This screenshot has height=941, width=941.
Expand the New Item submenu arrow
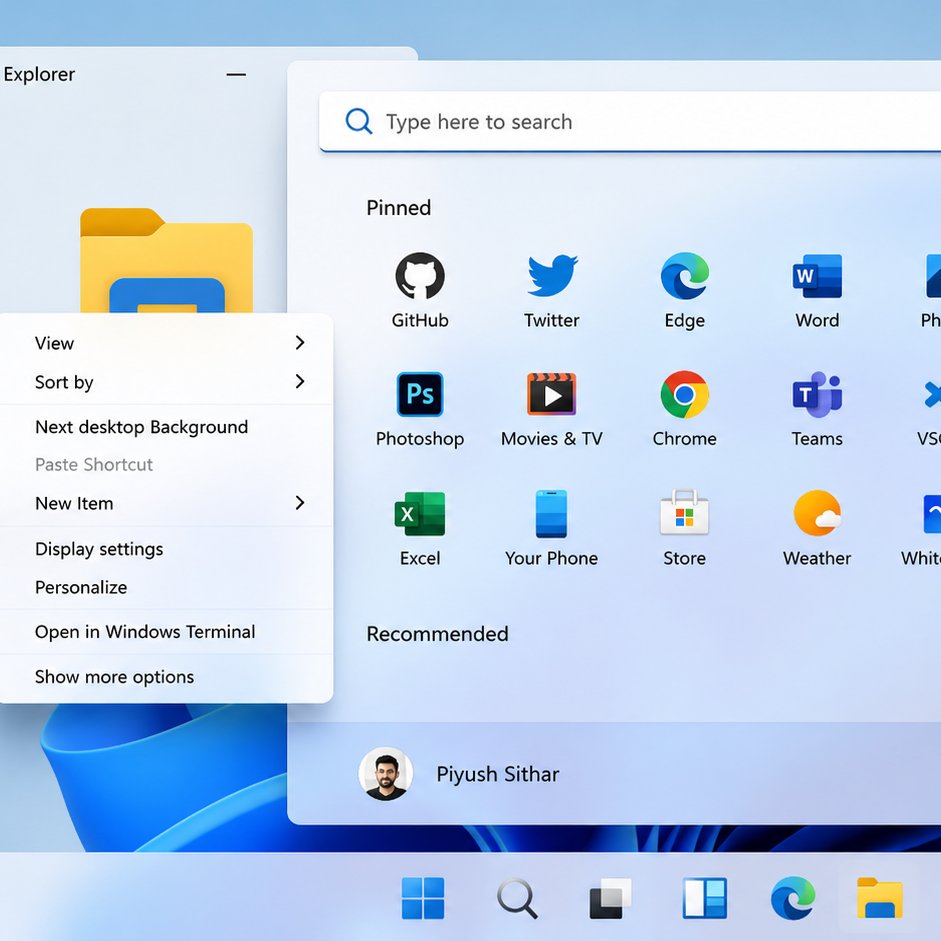point(300,502)
